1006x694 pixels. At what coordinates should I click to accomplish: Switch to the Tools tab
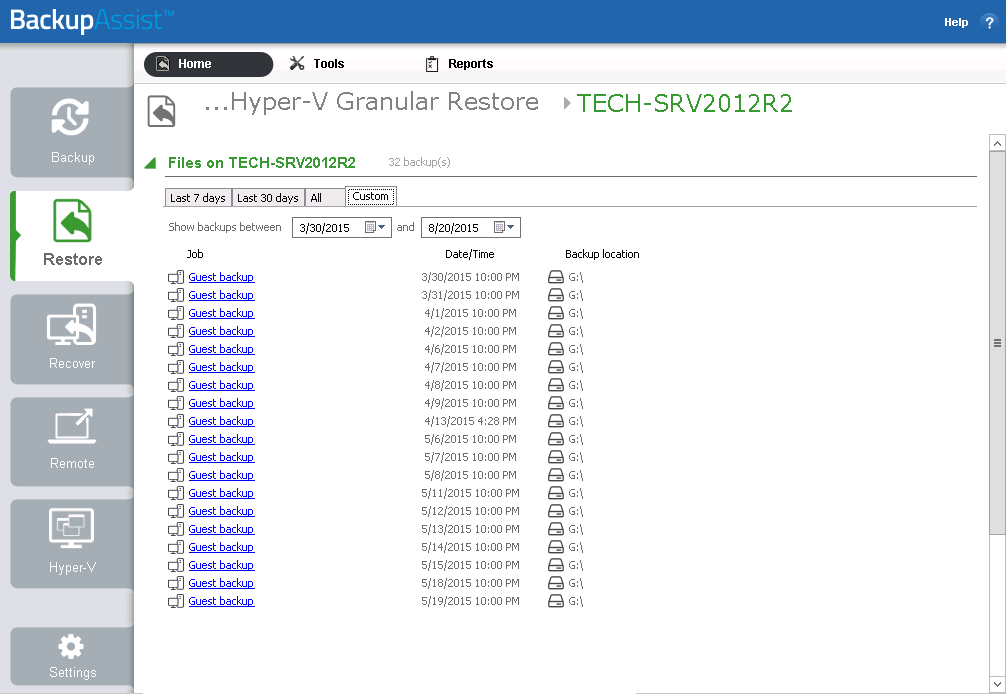click(317, 63)
